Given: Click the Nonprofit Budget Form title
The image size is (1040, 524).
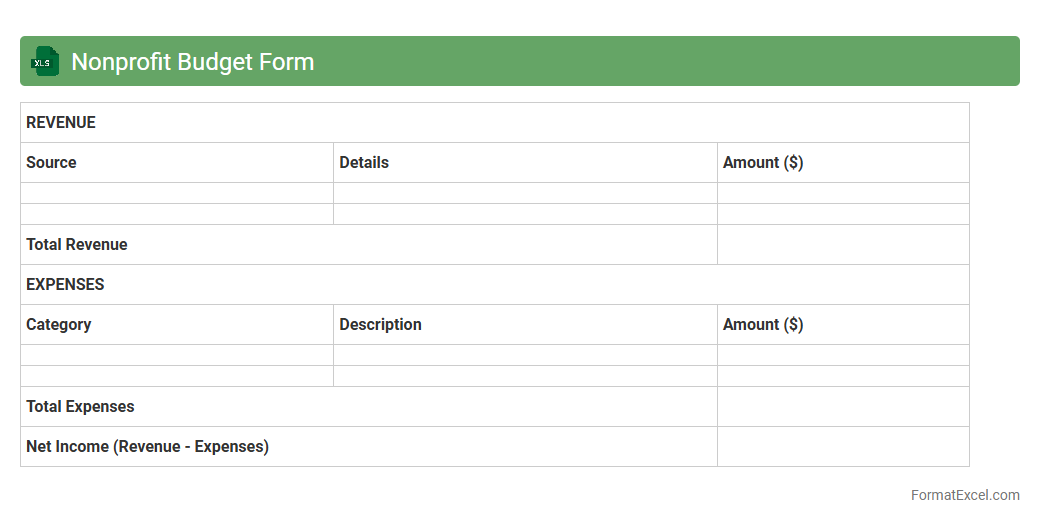Looking at the screenshot, I should coord(192,62).
